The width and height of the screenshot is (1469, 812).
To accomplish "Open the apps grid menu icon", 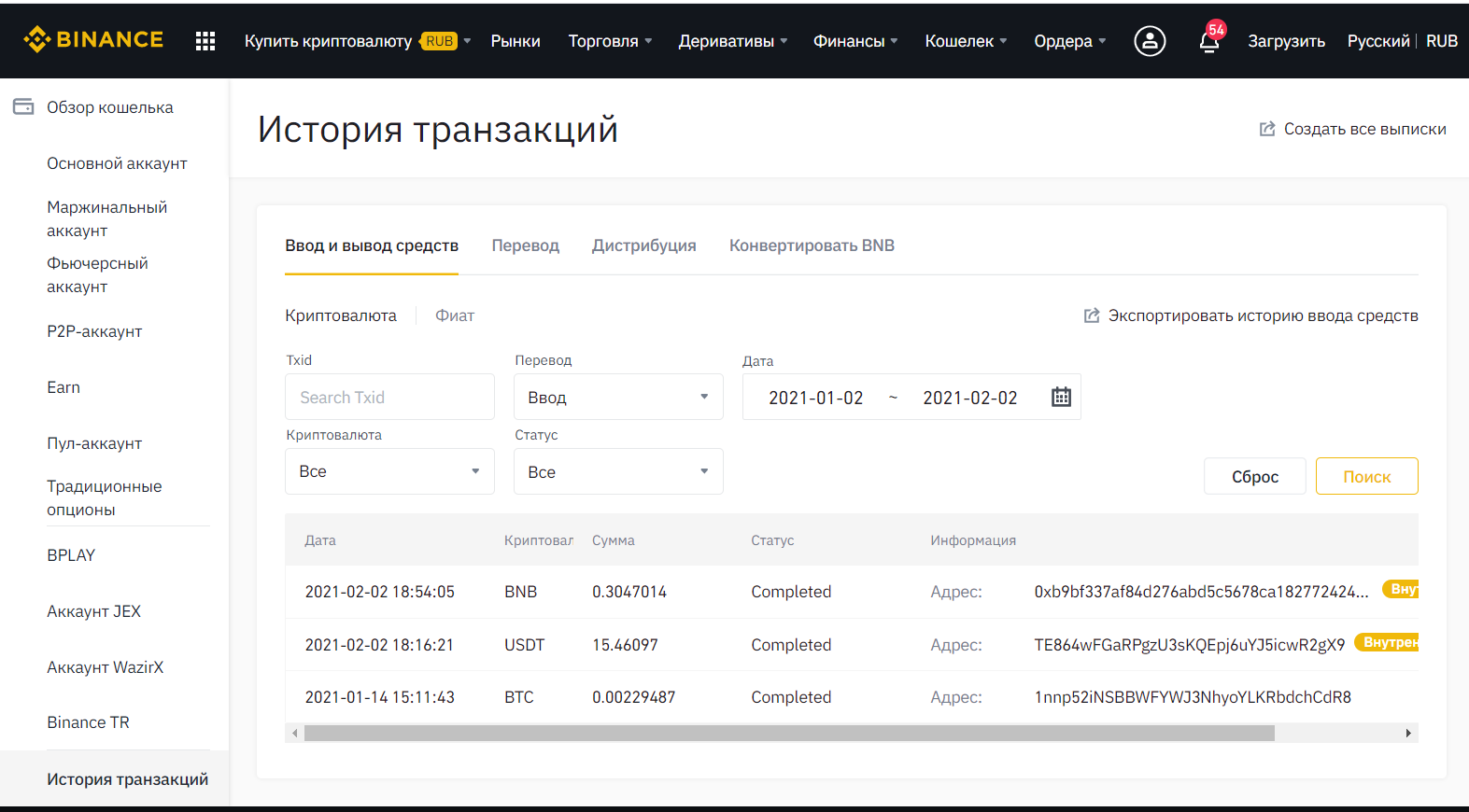I will click(x=205, y=41).
